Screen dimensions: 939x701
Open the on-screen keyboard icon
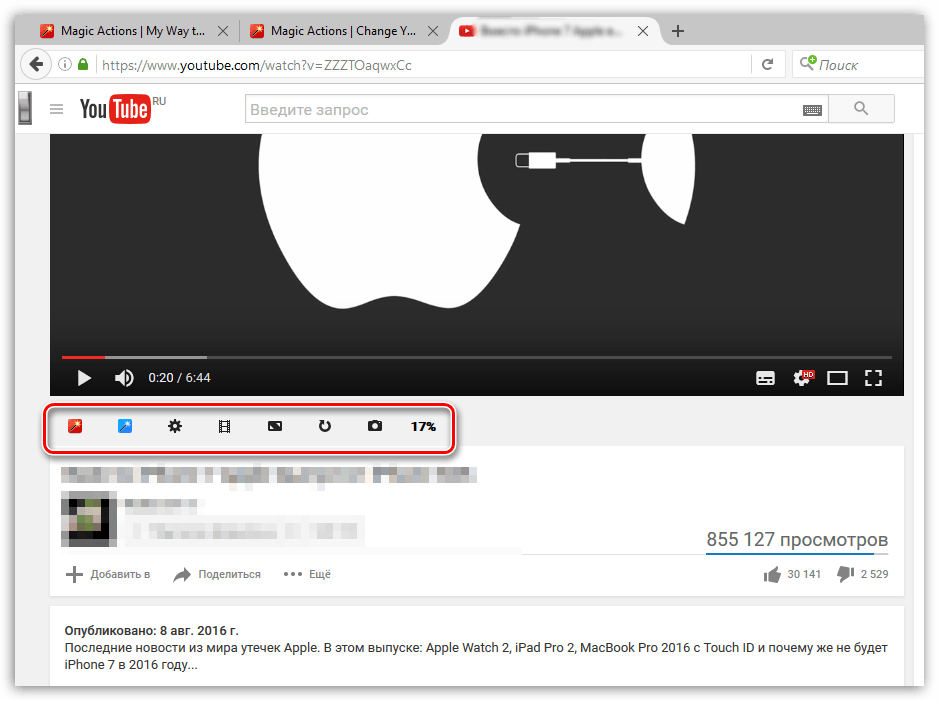tap(812, 110)
